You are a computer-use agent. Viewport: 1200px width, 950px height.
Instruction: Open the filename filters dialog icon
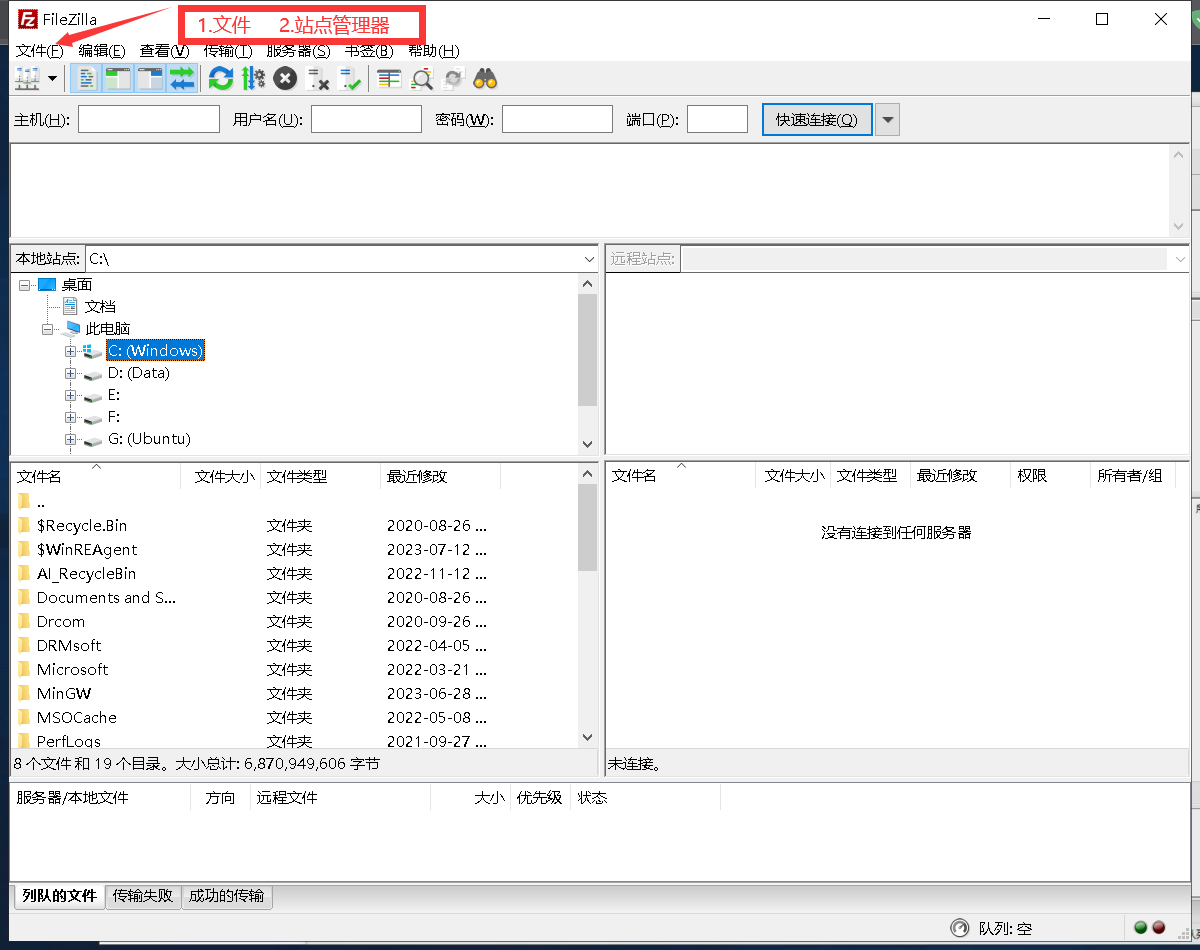(x=389, y=78)
